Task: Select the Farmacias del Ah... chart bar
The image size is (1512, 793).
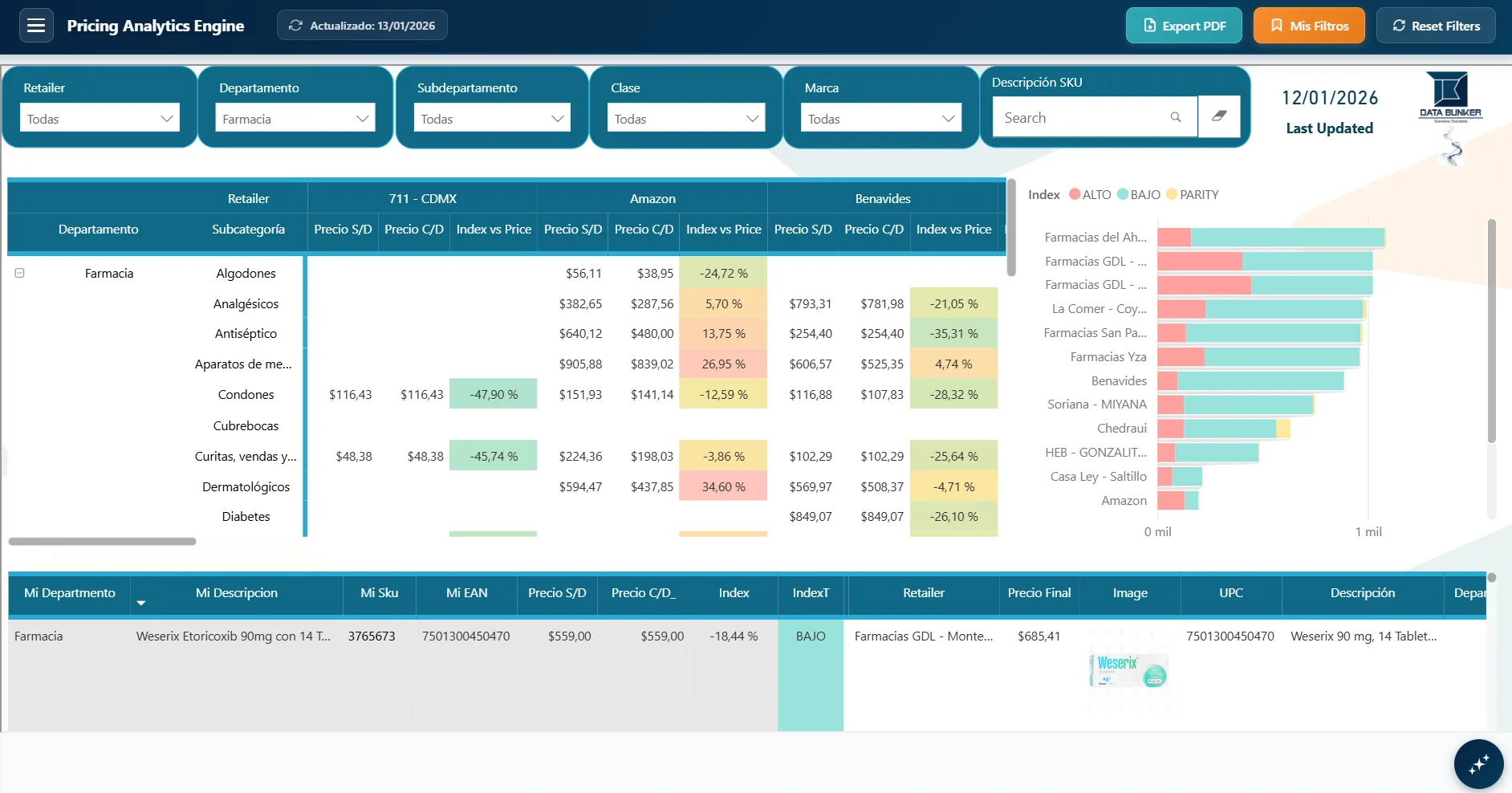Action: click(x=1271, y=238)
